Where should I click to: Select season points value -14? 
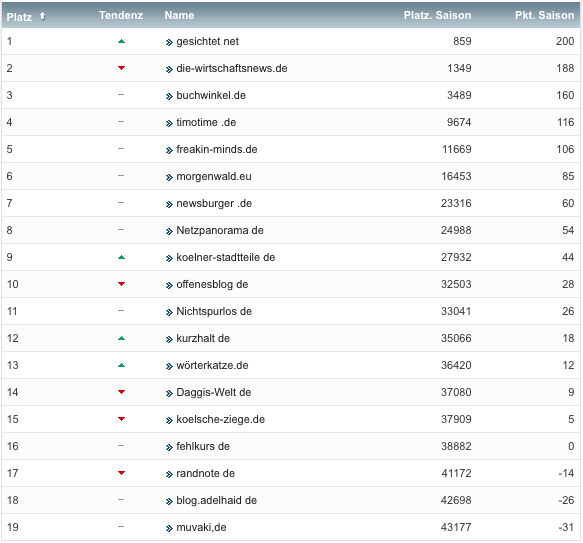coord(566,473)
